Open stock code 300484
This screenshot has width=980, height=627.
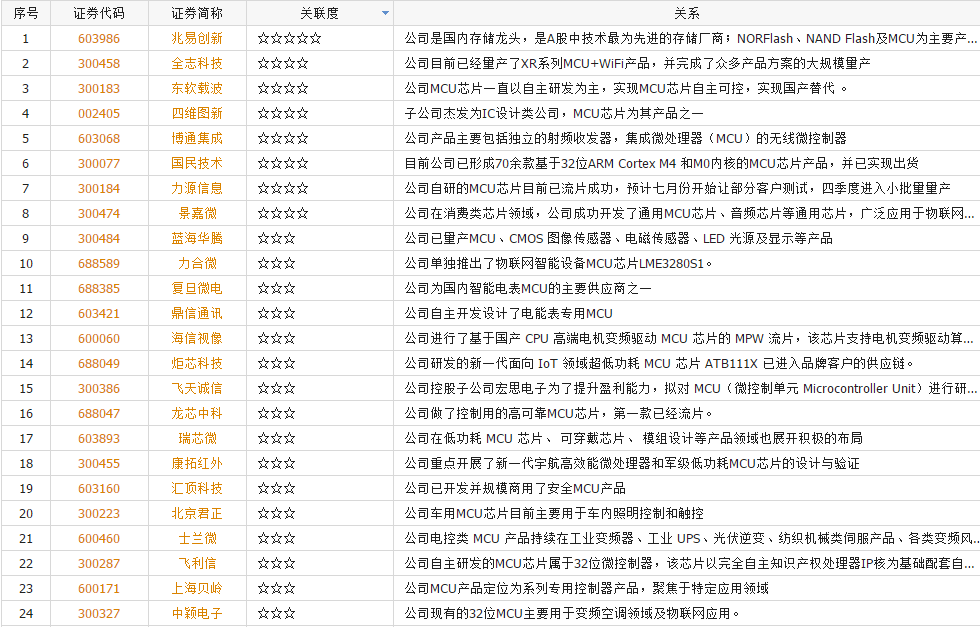point(99,238)
